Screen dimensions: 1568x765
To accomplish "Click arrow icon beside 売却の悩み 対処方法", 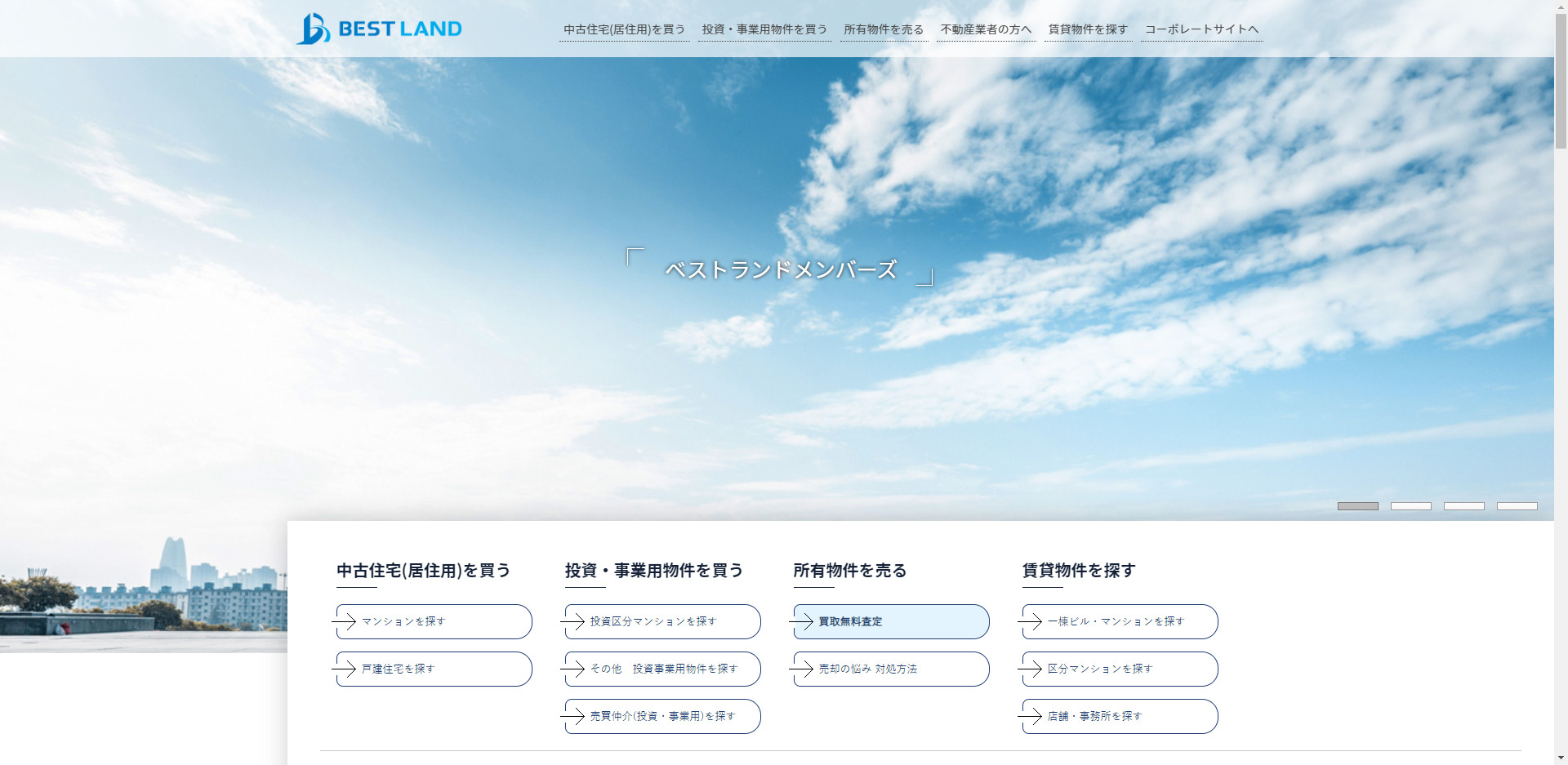I will click(802, 669).
